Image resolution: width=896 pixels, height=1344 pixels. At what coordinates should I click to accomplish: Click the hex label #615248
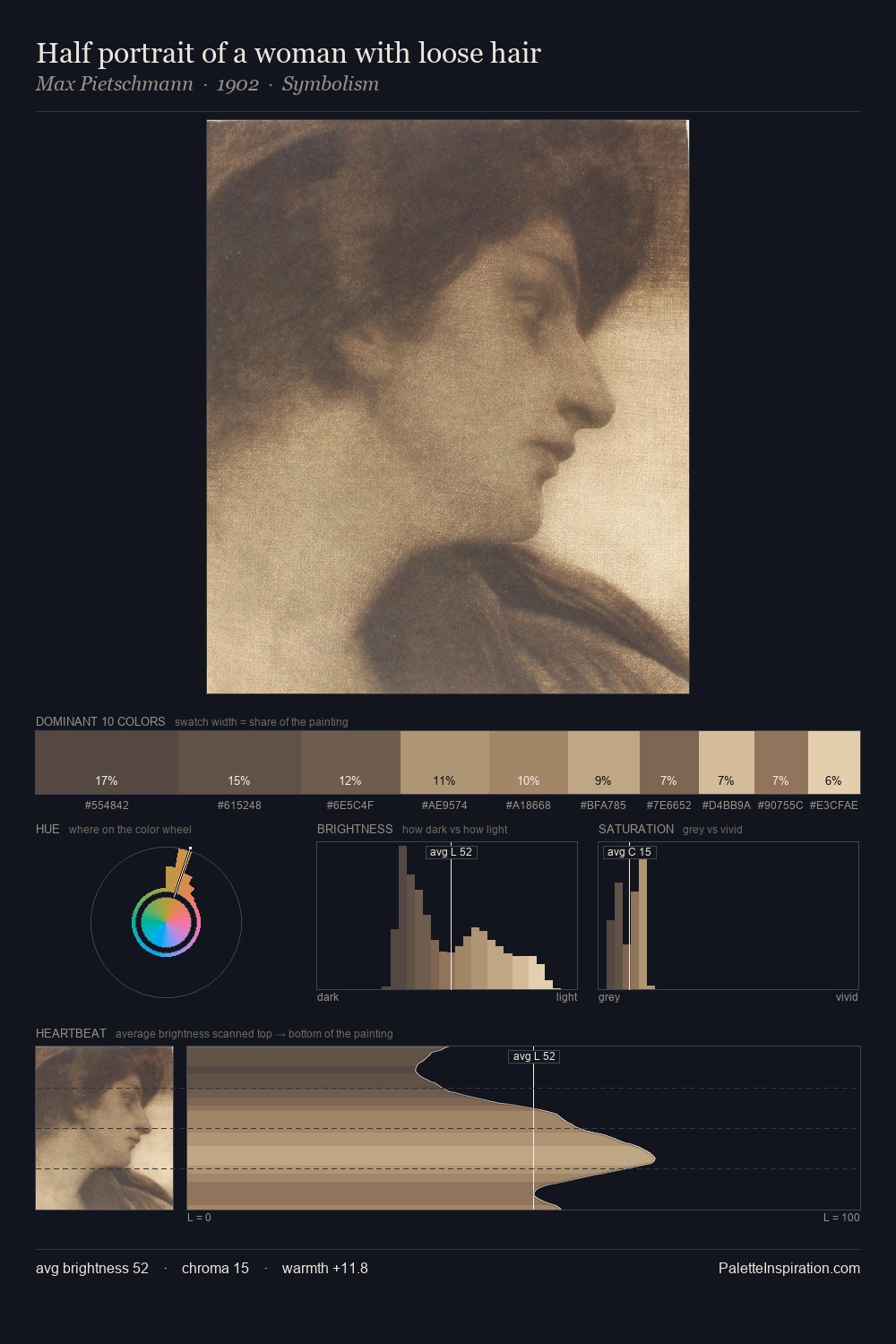(239, 806)
